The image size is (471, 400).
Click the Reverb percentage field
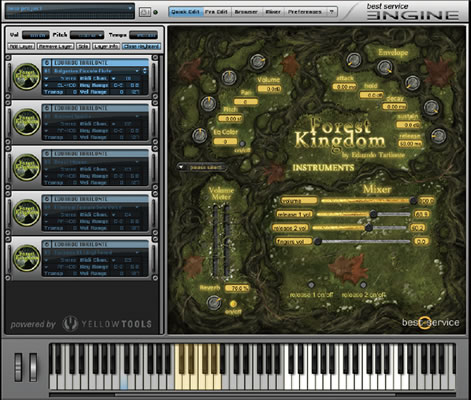(237, 288)
